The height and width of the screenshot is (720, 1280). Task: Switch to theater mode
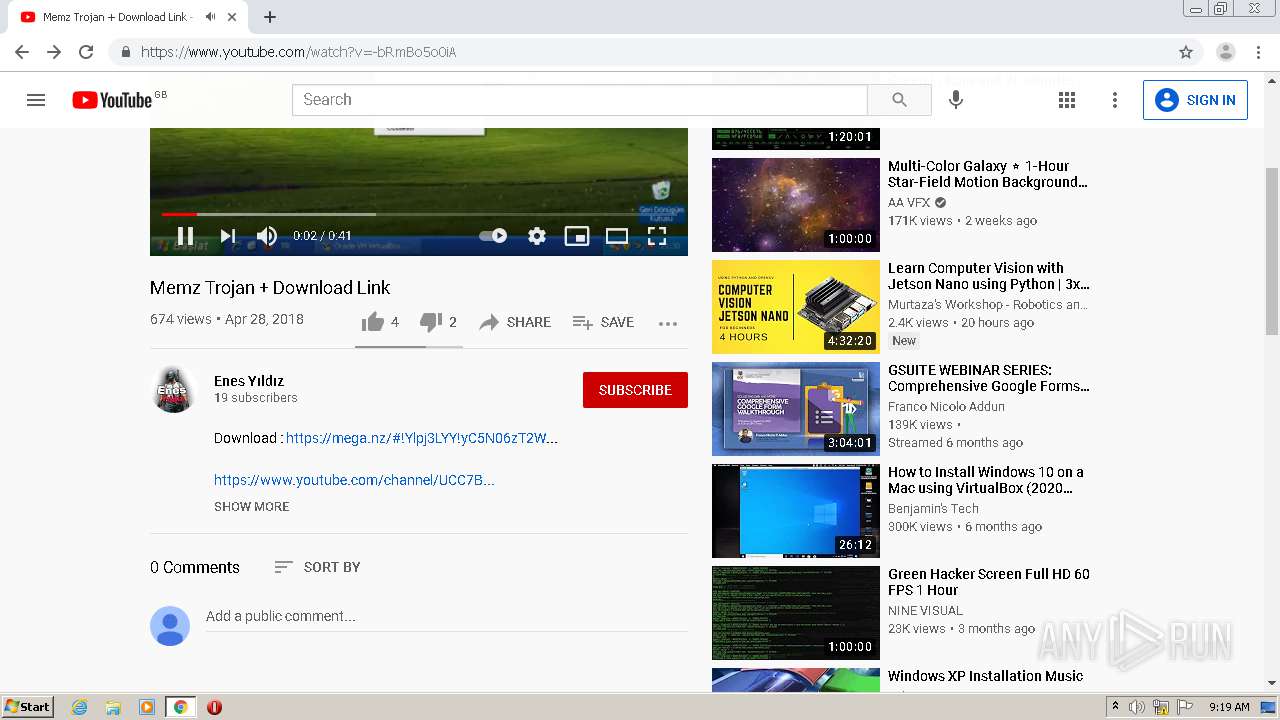click(617, 236)
